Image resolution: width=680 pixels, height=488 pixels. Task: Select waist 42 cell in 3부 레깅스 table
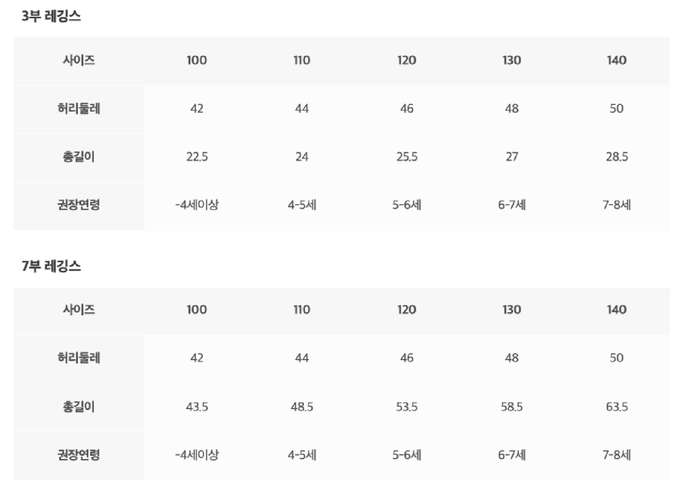coord(197,108)
